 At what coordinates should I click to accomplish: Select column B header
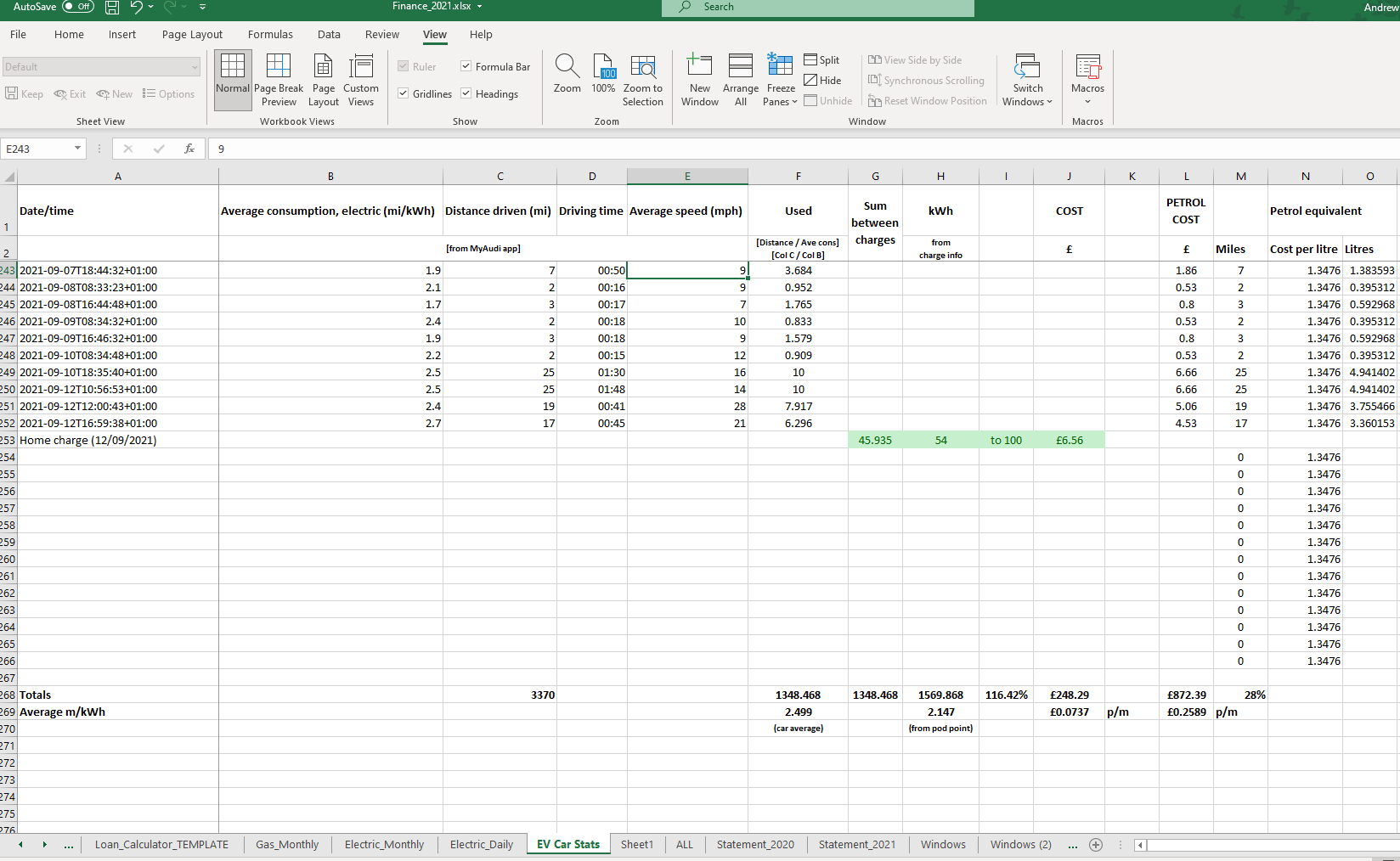pyautogui.click(x=330, y=177)
